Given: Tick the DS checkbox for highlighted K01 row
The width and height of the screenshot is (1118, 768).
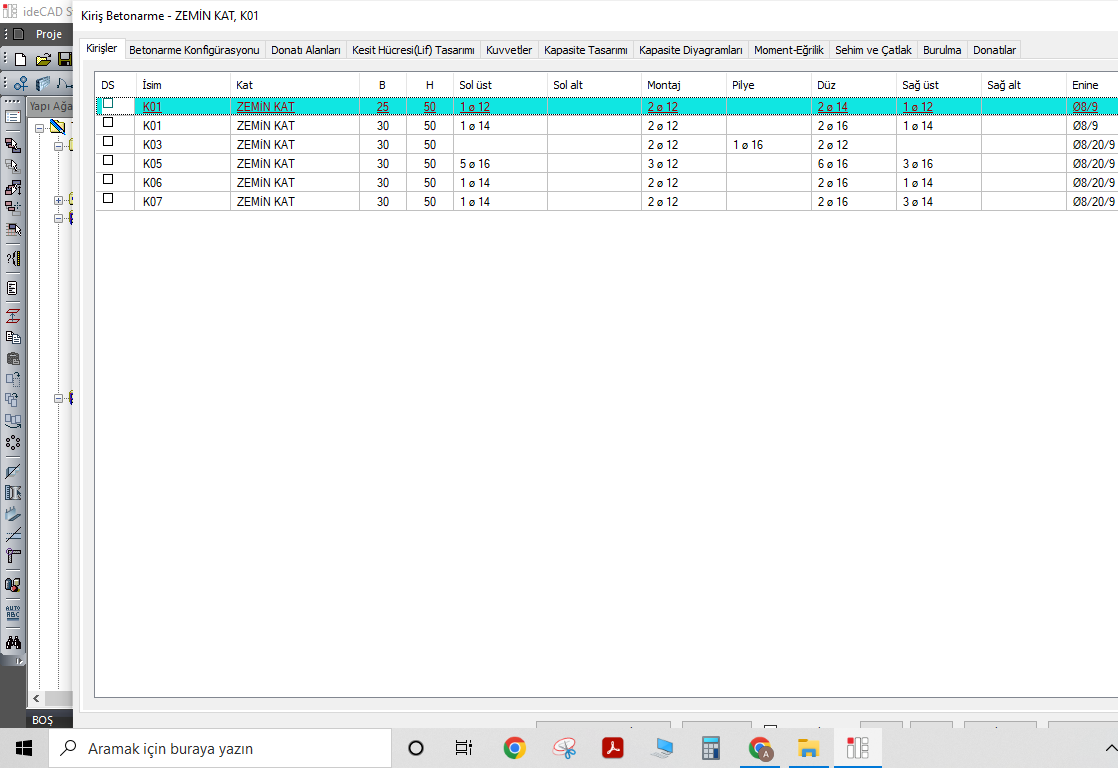Looking at the screenshot, I should coord(108,103).
